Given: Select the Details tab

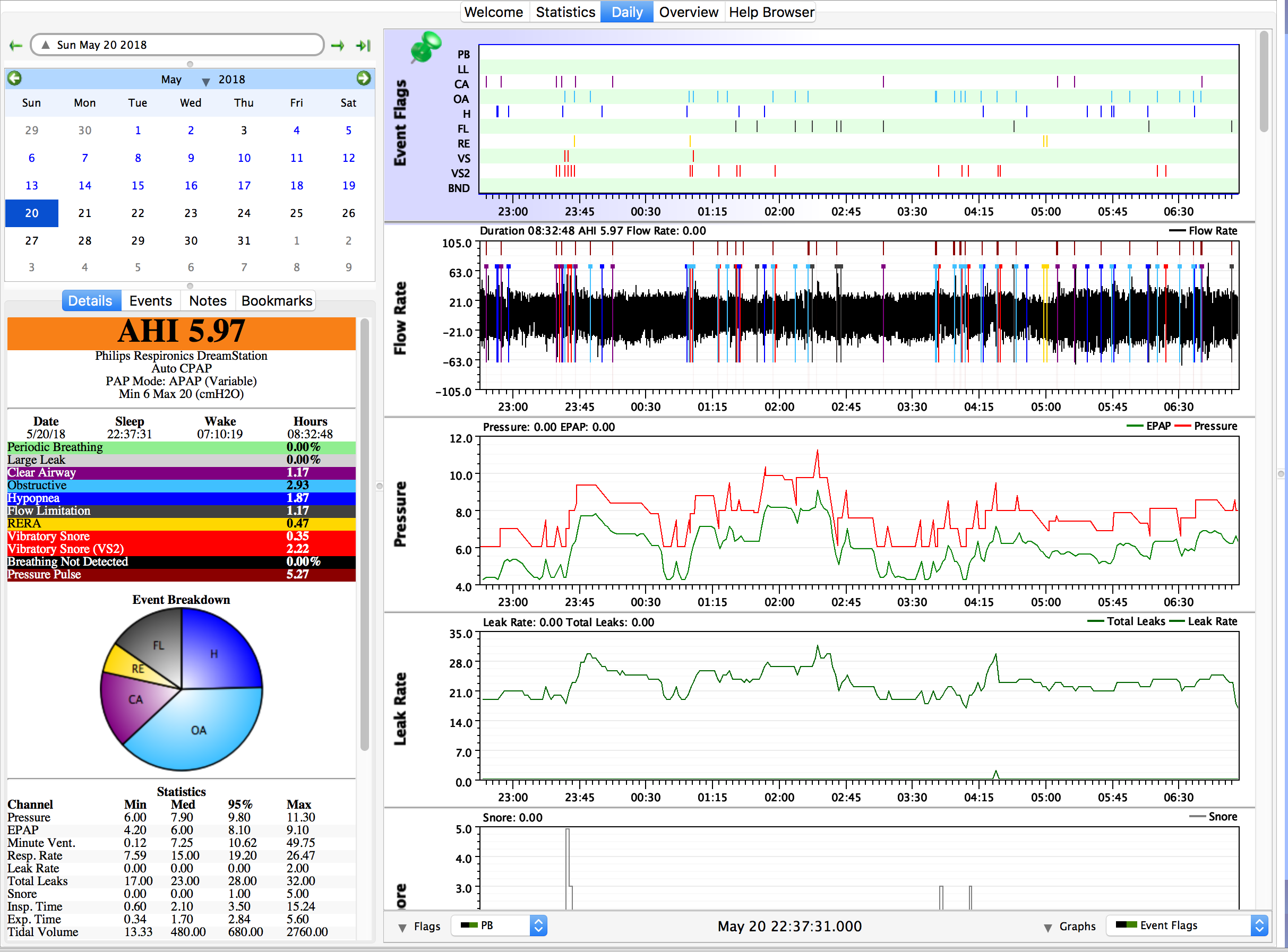Looking at the screenshot, I should click(90, 301).
